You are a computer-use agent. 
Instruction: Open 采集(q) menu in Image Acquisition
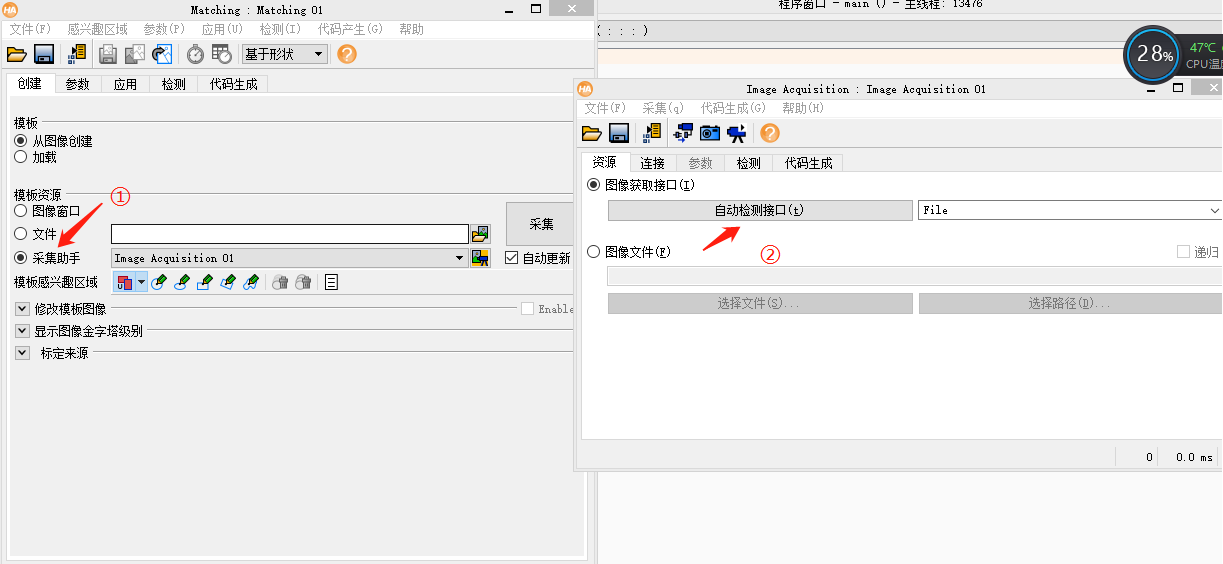(x=663, y=108)
